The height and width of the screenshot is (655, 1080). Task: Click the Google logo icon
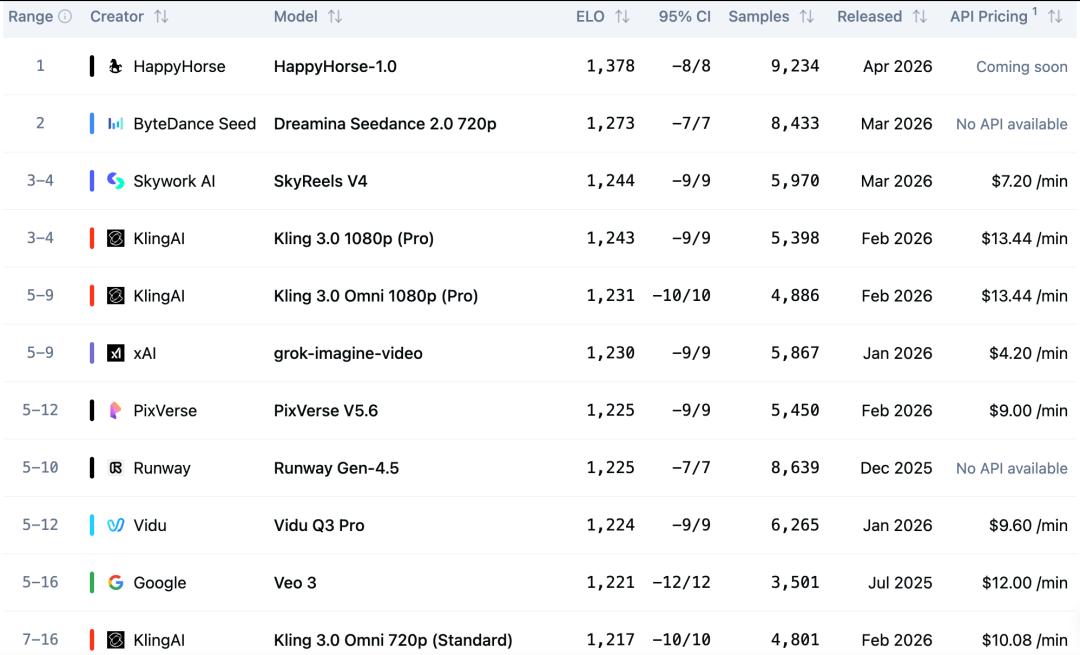116,583
